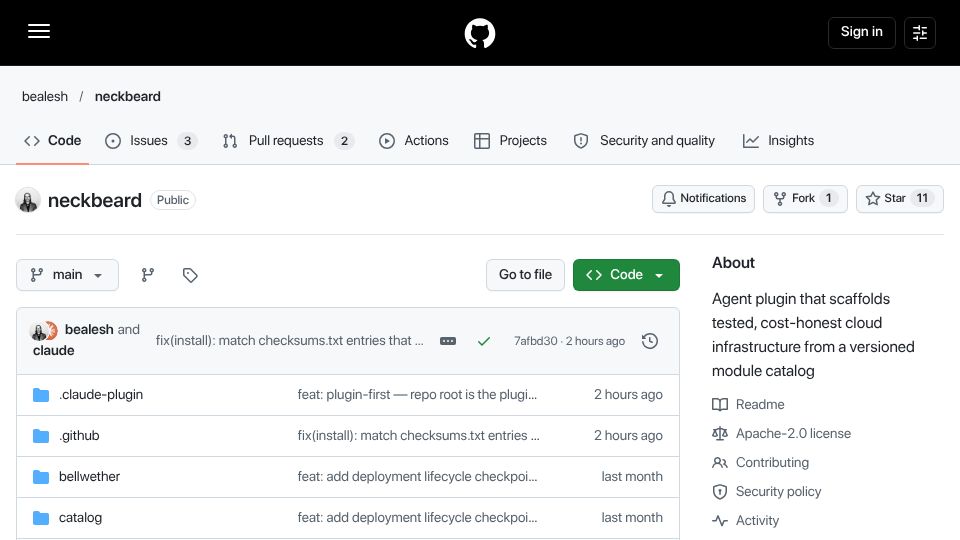Open bellwether row commit message link
The height and width of the screenshot is (540, 960).
[417, 477]
